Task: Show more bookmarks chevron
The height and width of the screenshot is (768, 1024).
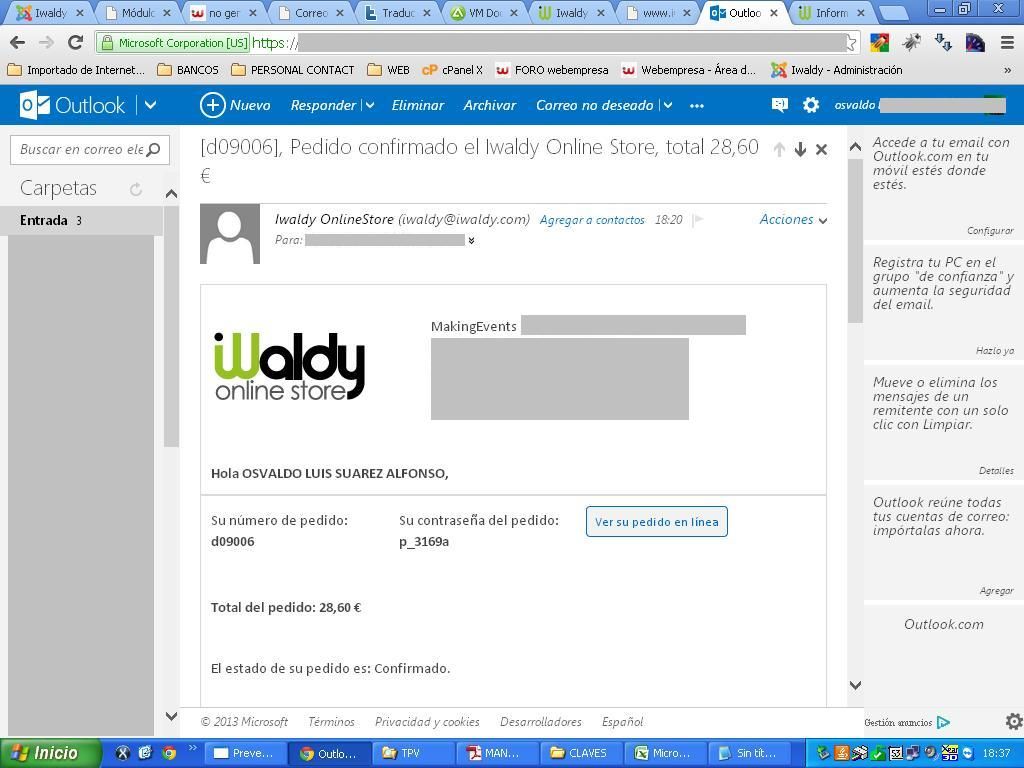Action: coord(1008,70)
